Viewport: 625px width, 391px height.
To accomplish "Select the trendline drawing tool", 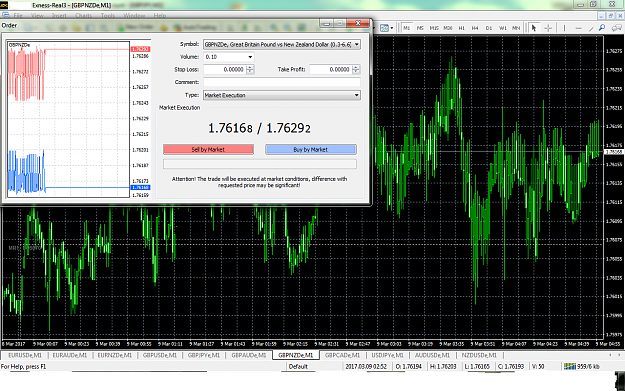I will (591, 28).
